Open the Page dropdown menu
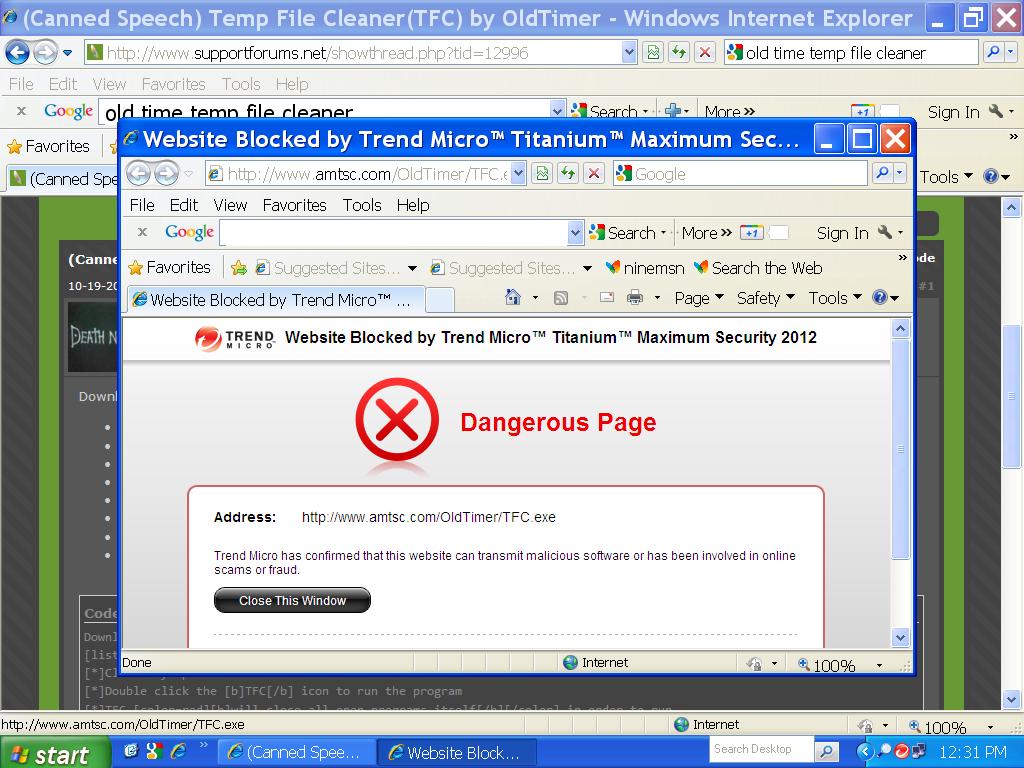 pos(699,298)
